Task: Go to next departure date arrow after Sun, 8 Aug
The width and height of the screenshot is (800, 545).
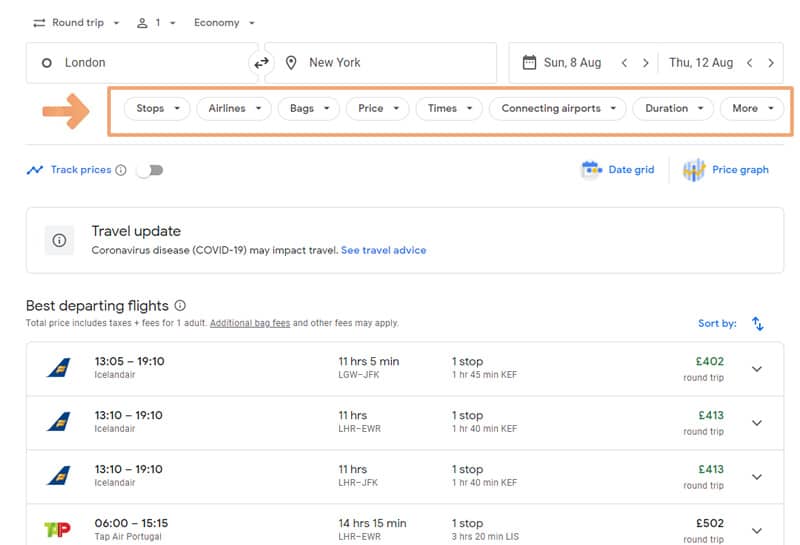Action: click(x=645, y=63)
